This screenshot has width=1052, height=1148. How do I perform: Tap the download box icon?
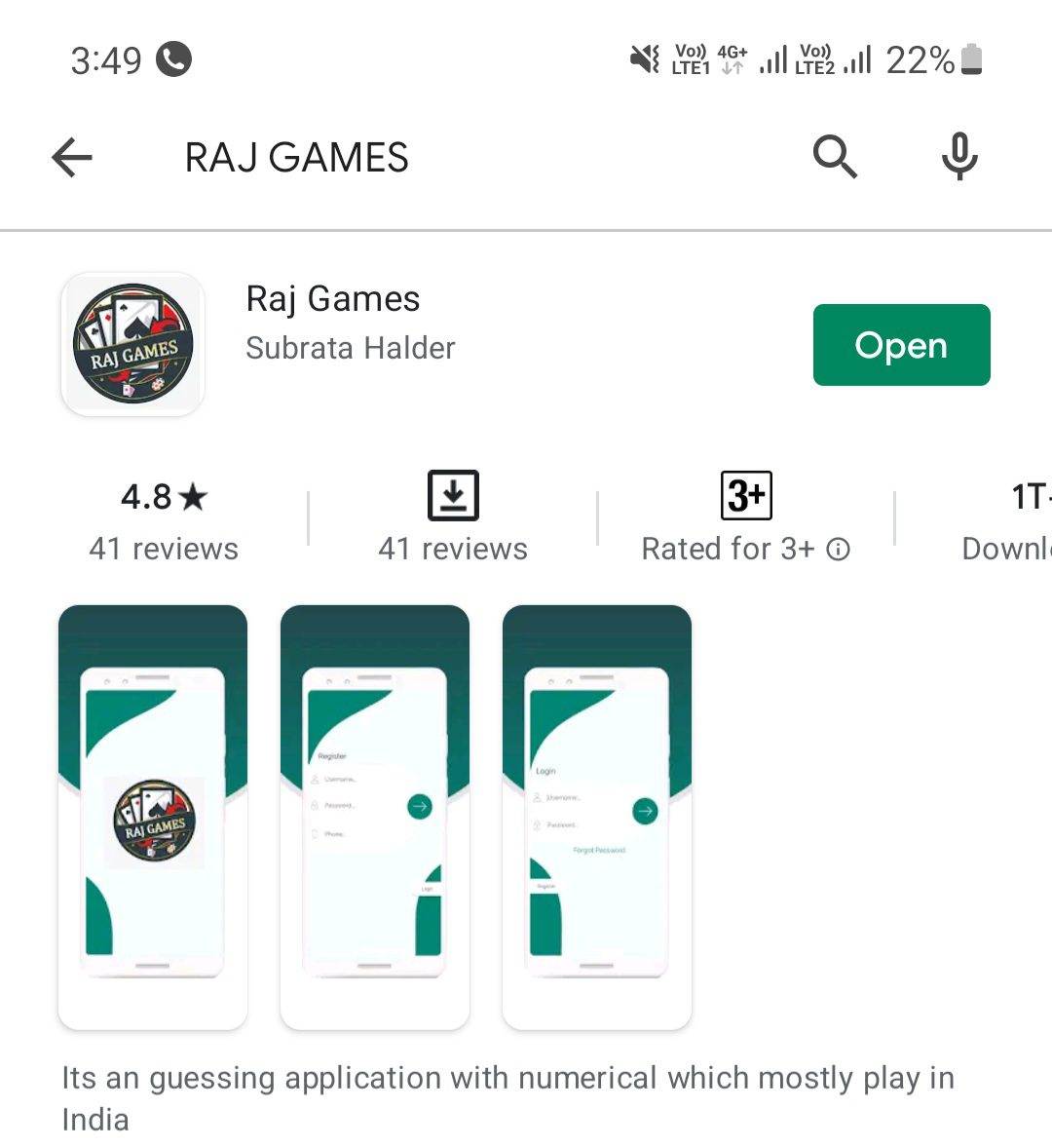[453, 496]
